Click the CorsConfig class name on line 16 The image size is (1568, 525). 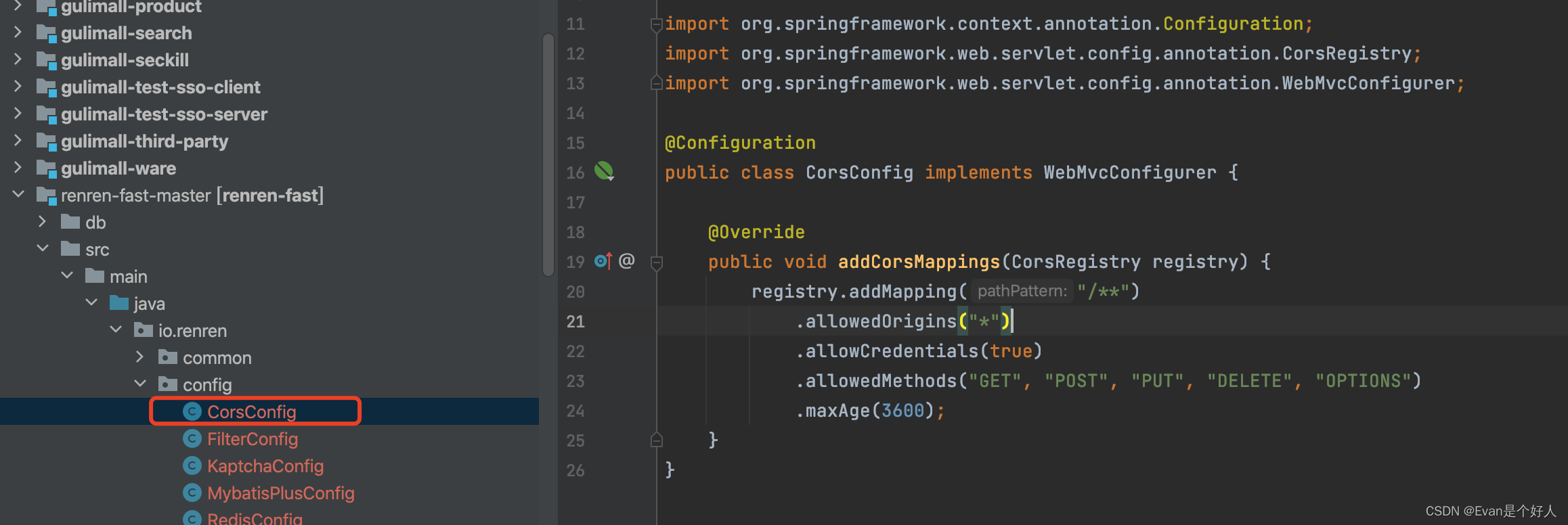859,173
